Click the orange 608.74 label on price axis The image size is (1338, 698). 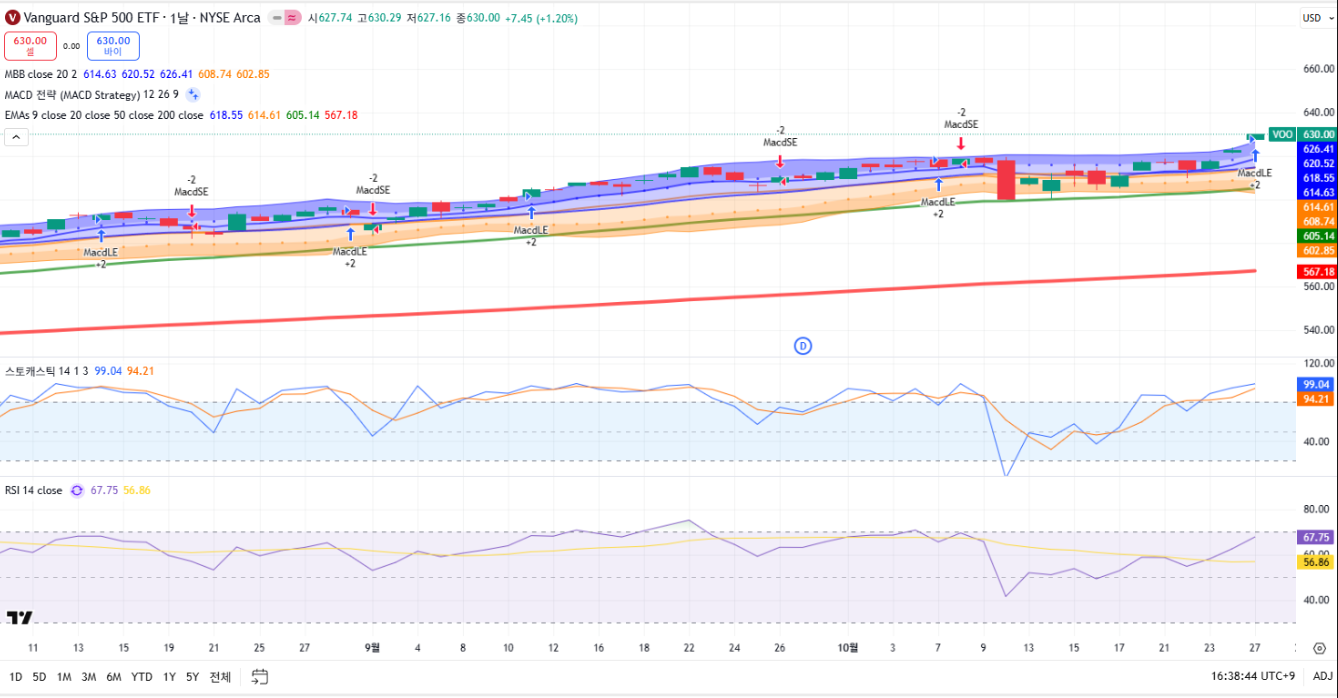tap(1317, 221)
